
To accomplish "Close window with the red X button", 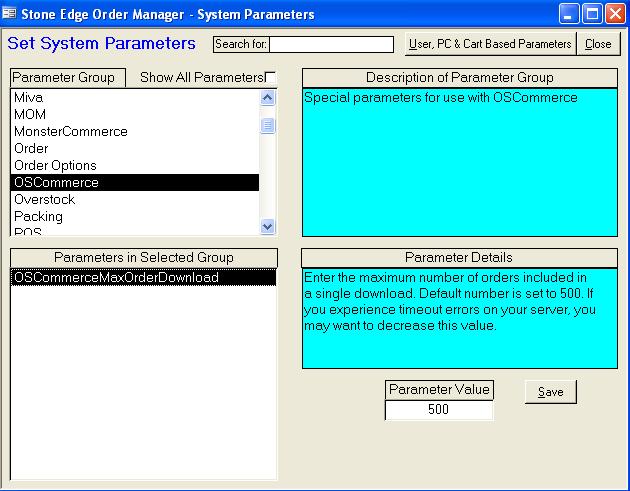I will (x=616, y=14).
